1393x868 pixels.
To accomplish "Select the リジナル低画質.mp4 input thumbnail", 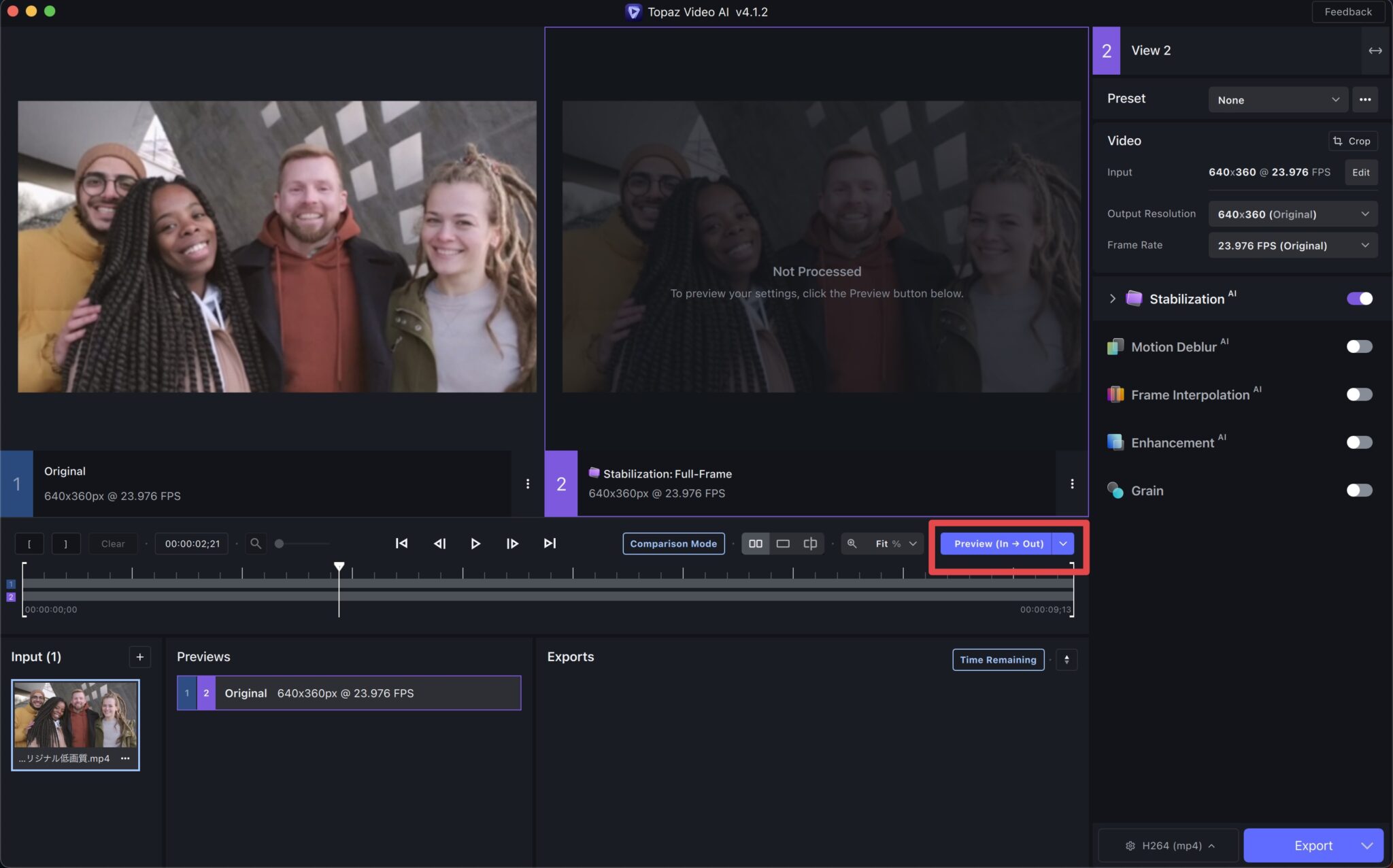I will pyautogui.click(x=75, y=718).
